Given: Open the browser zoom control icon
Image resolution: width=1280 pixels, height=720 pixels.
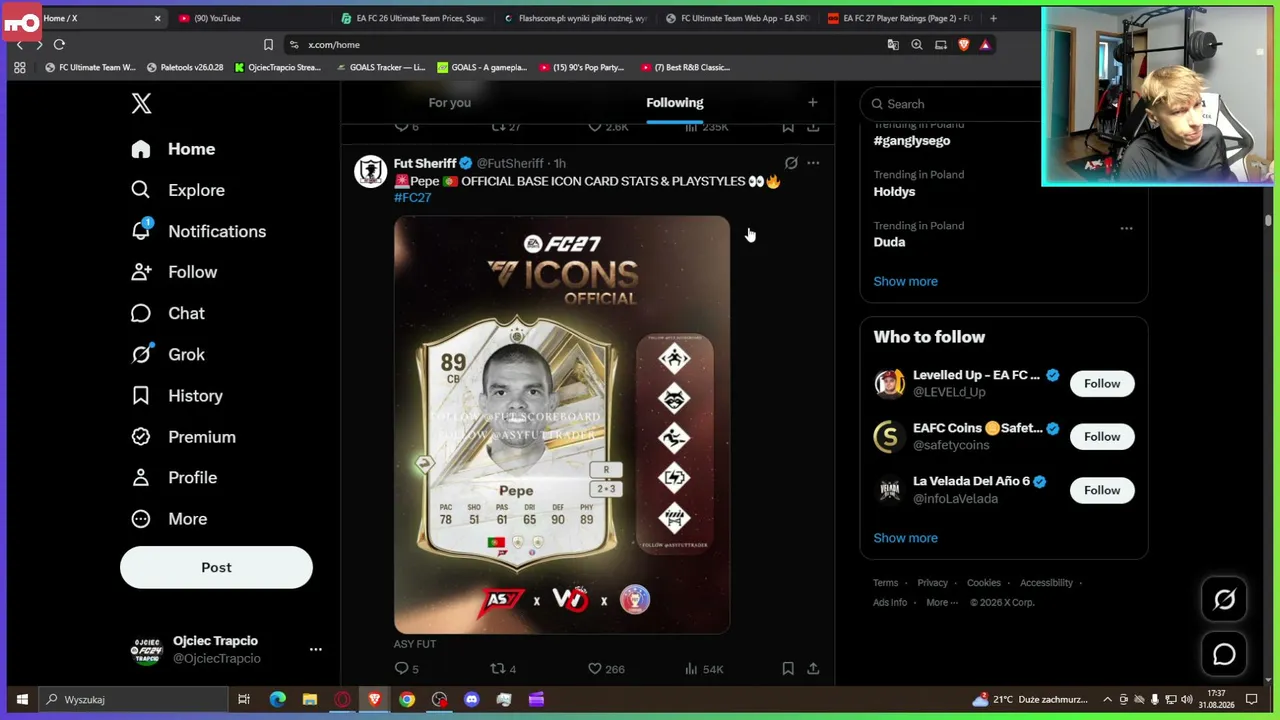Looking at the screenshot, I should pyautogui.click(x=917, y=45).
